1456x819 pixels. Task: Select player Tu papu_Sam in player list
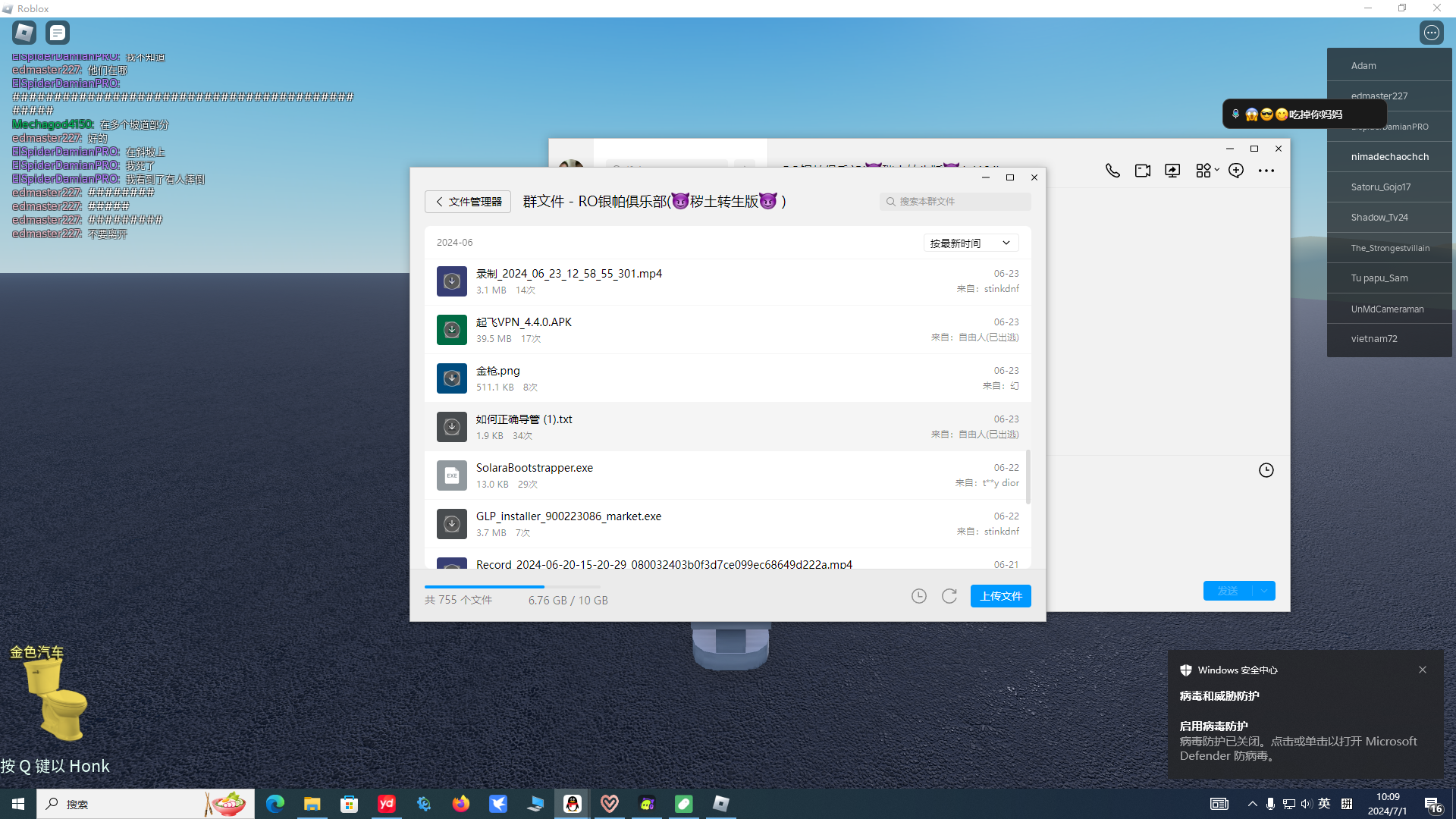(x=1389, y=278)
